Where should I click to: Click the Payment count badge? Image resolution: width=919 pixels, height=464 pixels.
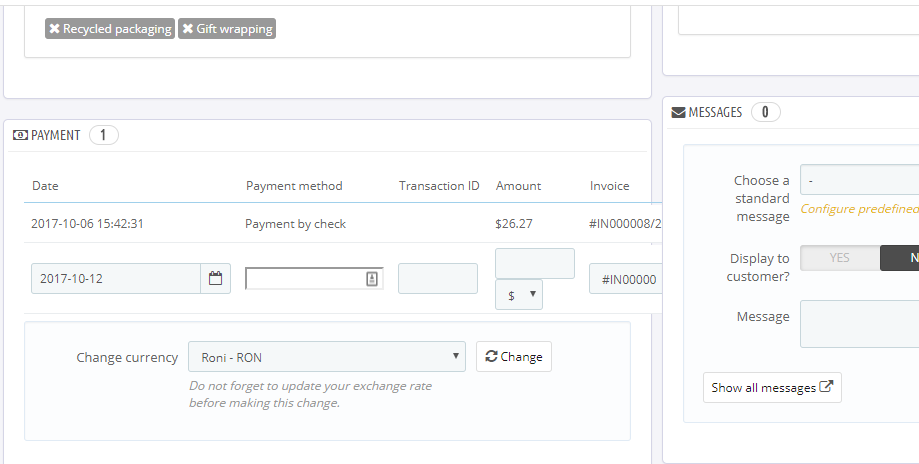(x=104, y=135)
